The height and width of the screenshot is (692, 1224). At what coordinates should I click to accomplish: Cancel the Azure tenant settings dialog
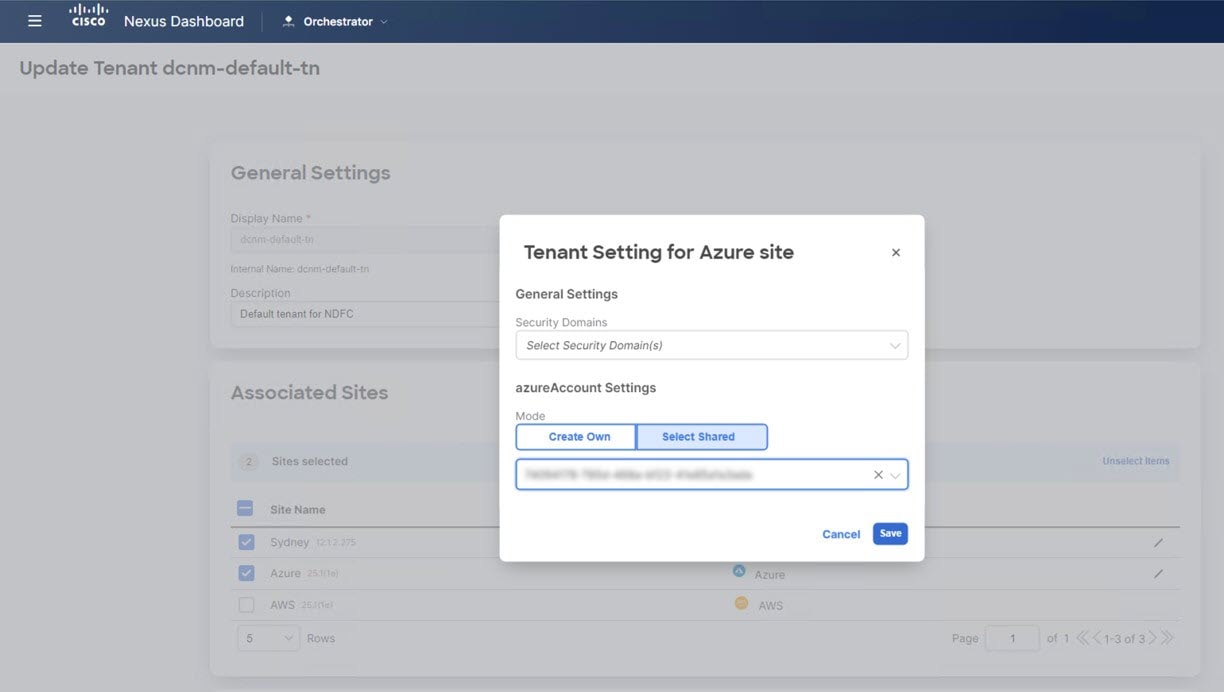841,534
